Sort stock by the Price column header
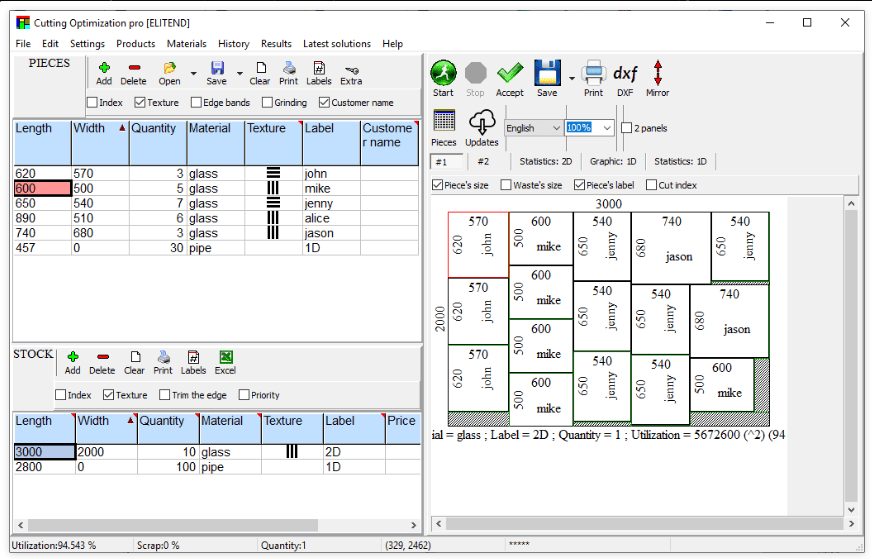Image resolution: width=872 pixels, height=559 pixels. point(403,428)
